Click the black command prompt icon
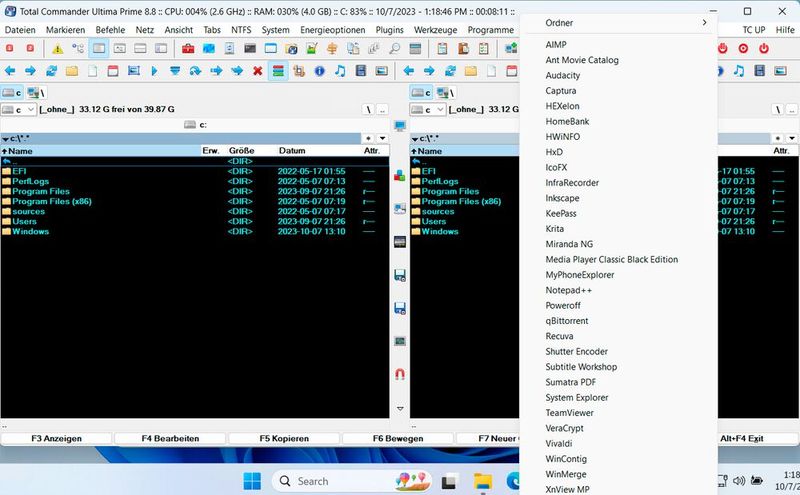The image size is (800, 495). click(250, 48)
